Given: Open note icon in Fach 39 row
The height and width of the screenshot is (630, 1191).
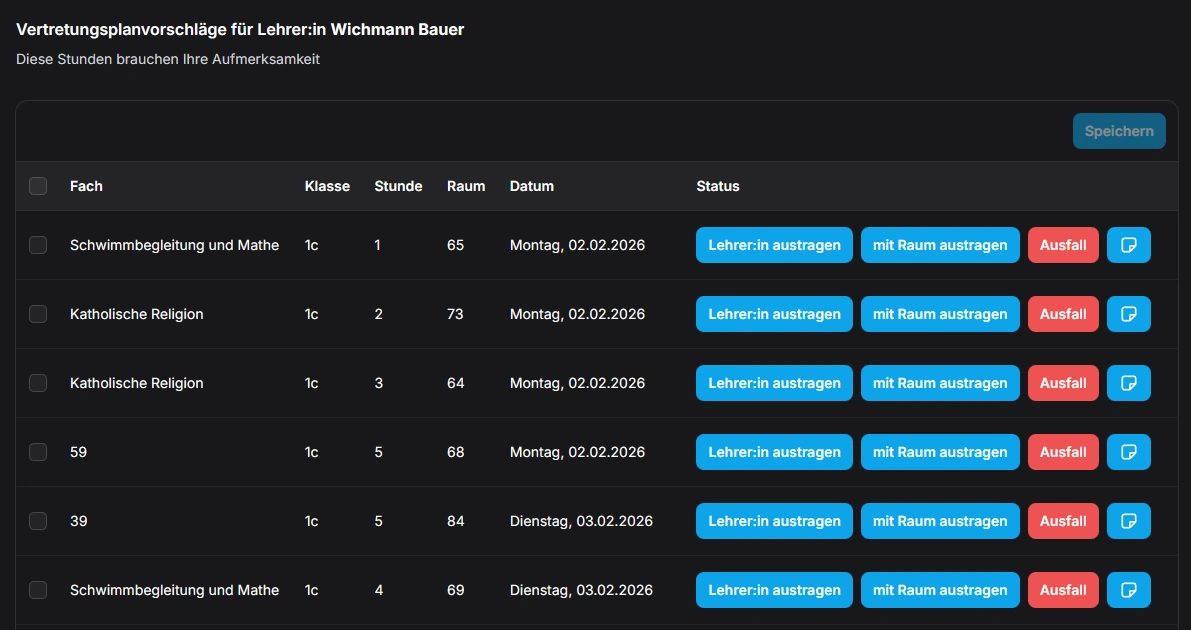Looking at the screenshot, I should point(1128,521).
